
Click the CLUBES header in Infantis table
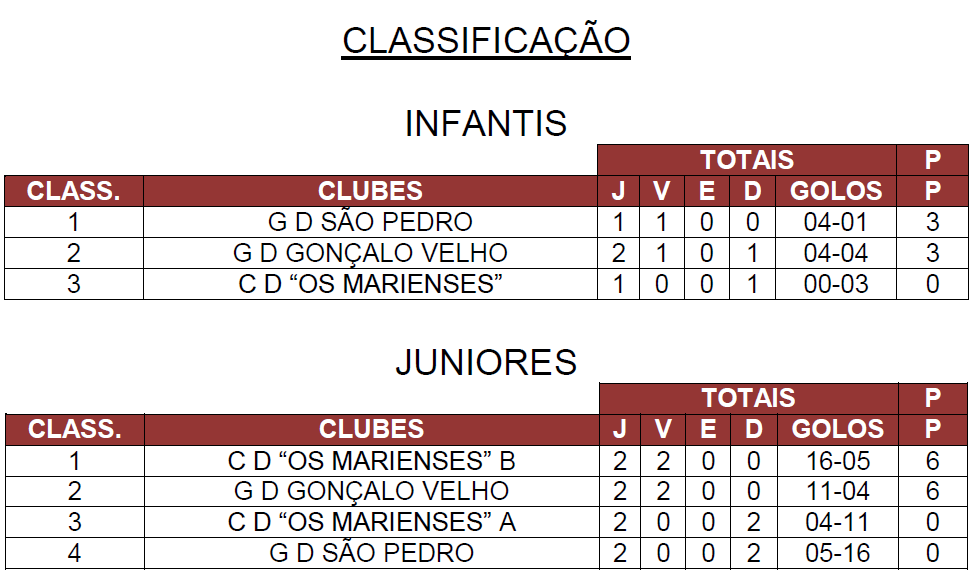[x=370, y=191]
